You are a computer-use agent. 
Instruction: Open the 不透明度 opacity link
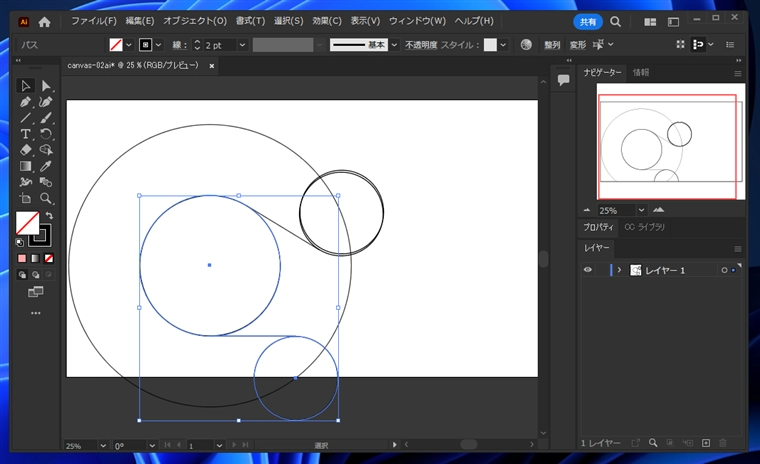421,45
